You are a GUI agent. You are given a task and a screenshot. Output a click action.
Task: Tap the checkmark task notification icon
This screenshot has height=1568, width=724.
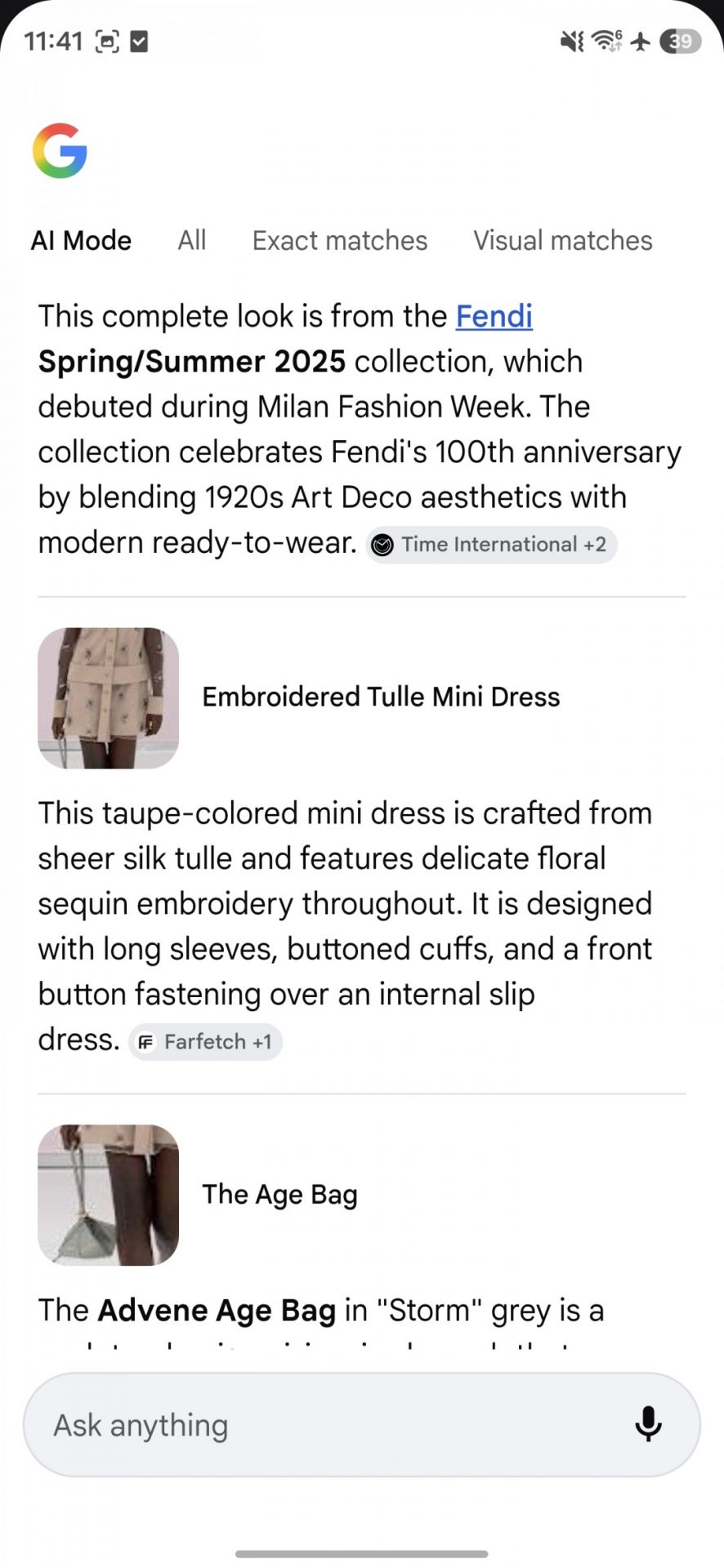(x=140, y=41)
